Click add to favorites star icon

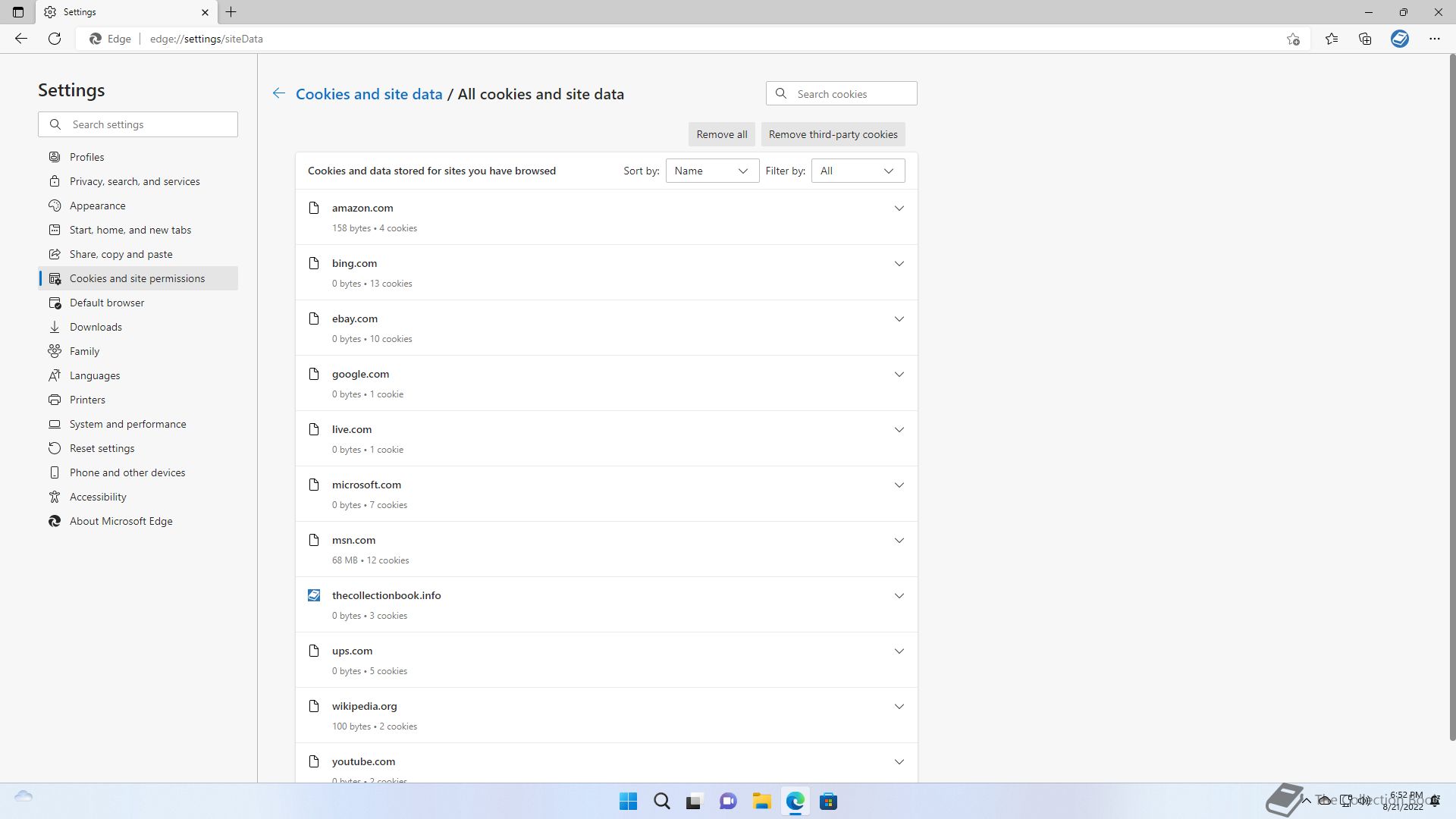pos(1293,39)
